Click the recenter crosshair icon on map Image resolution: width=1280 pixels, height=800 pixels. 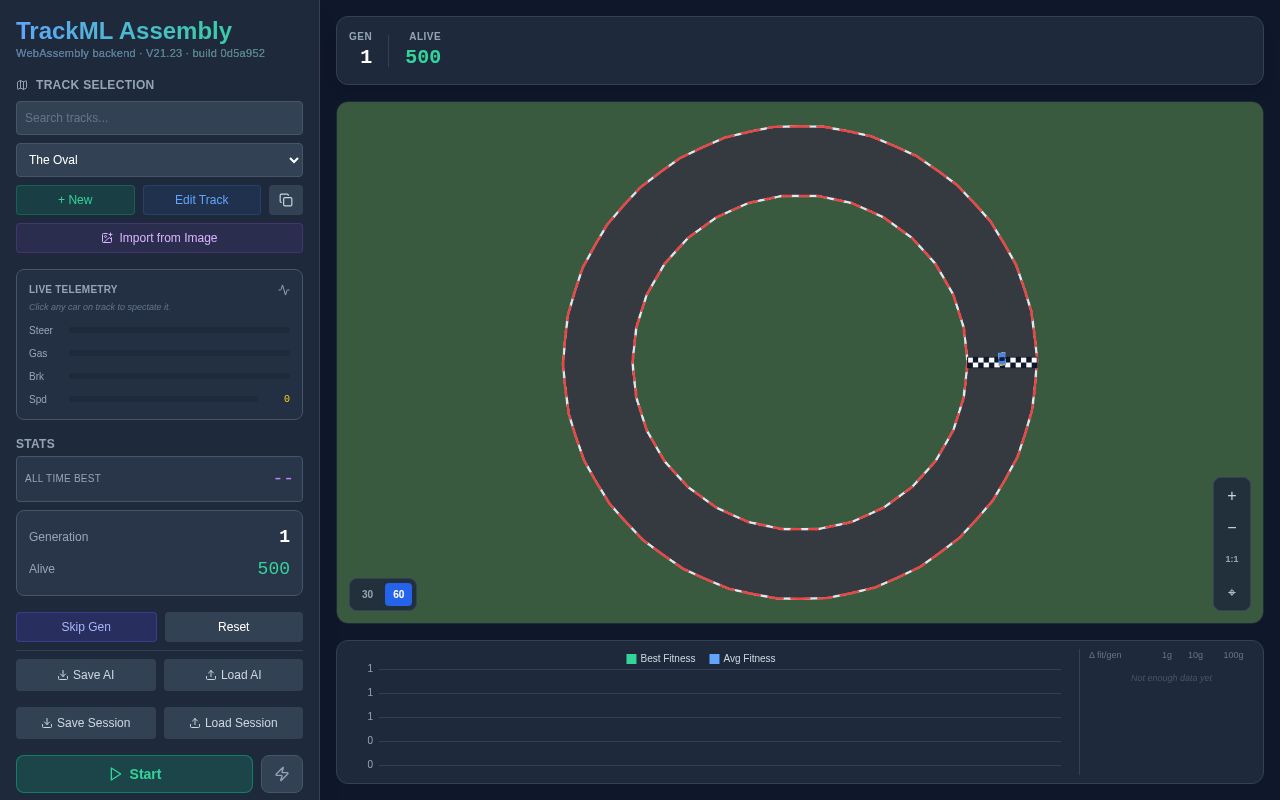tap(1232, 592)
